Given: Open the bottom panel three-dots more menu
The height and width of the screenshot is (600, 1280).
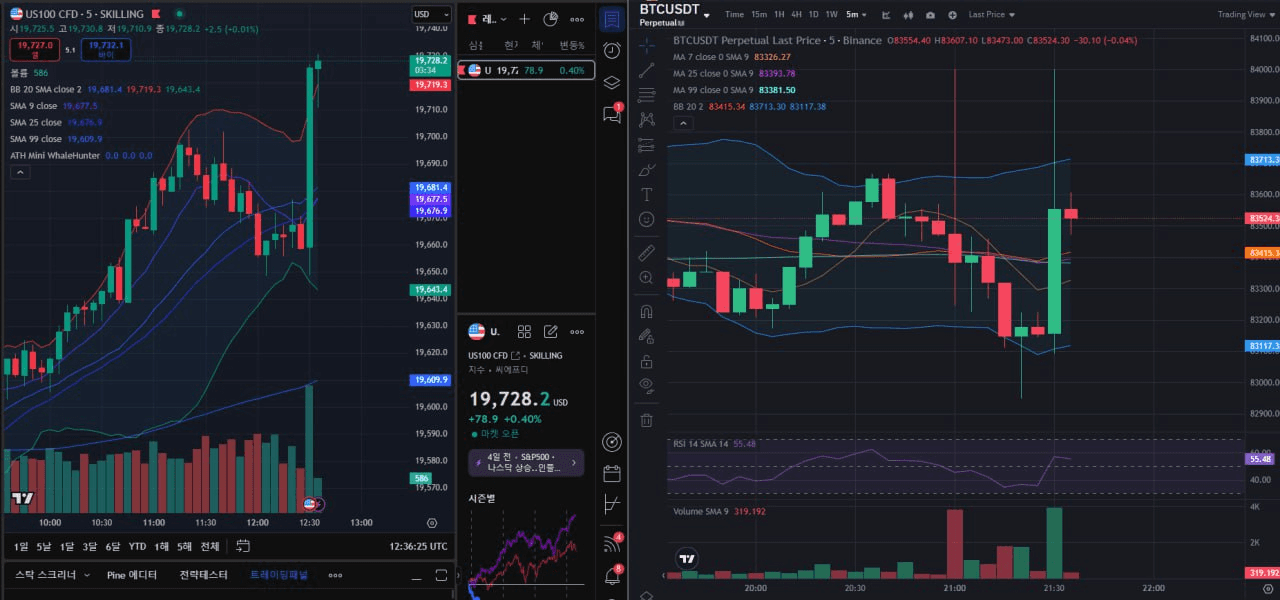Looking at the screenshot, I should click(x=336, y=575).
